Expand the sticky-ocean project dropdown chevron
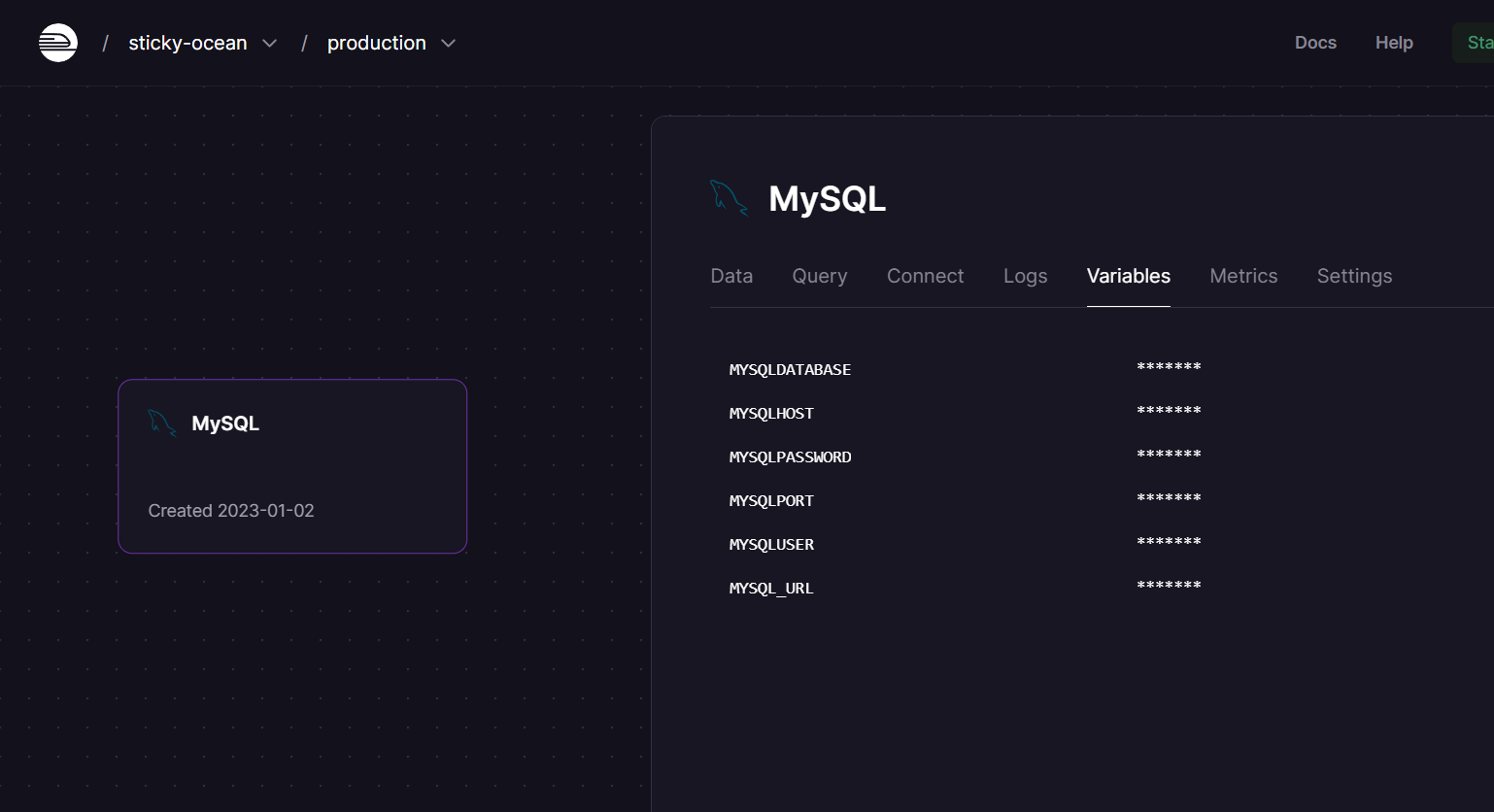This screenshot has height=812, width=1494. pos(270,44)
